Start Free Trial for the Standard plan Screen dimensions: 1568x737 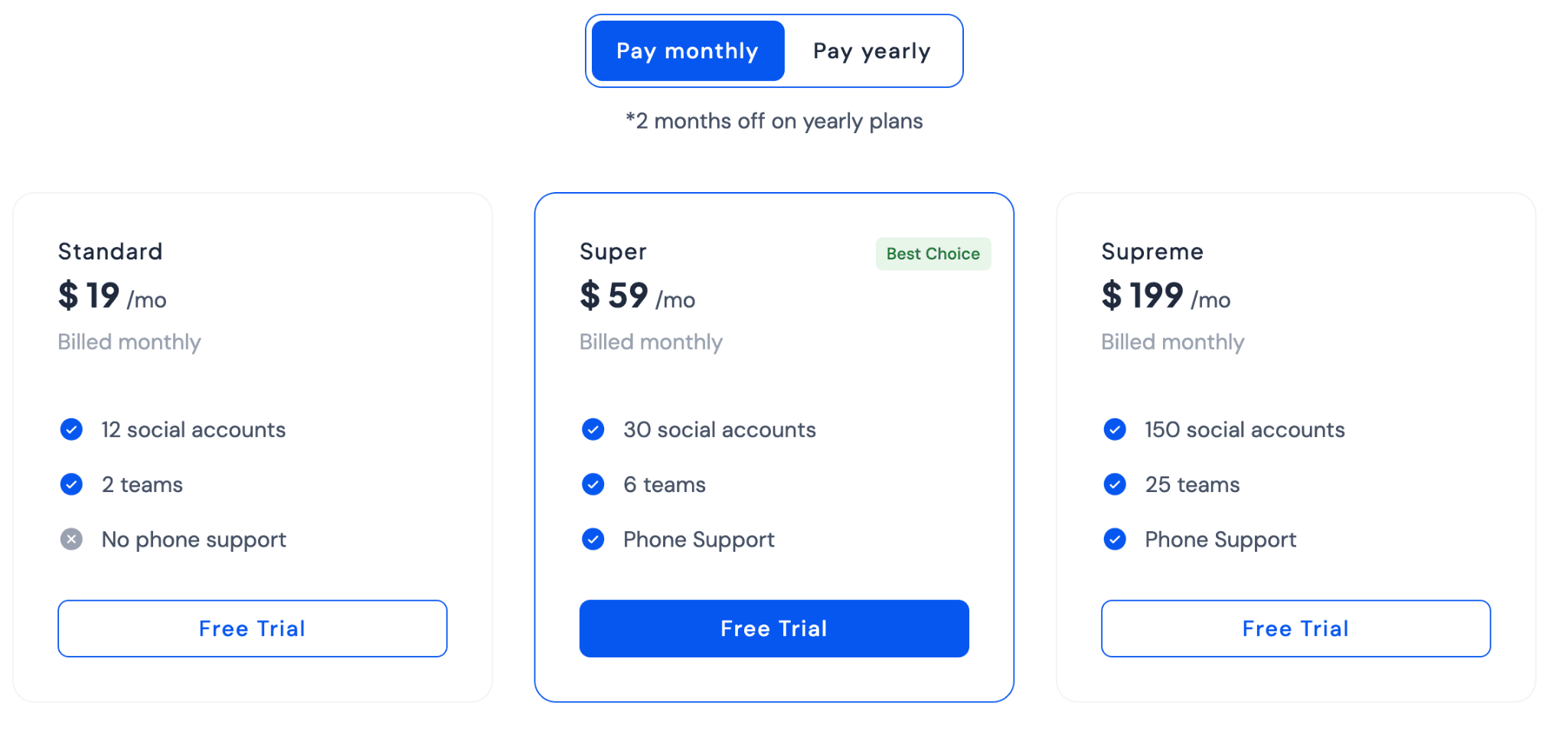click(x=252, y=628)
